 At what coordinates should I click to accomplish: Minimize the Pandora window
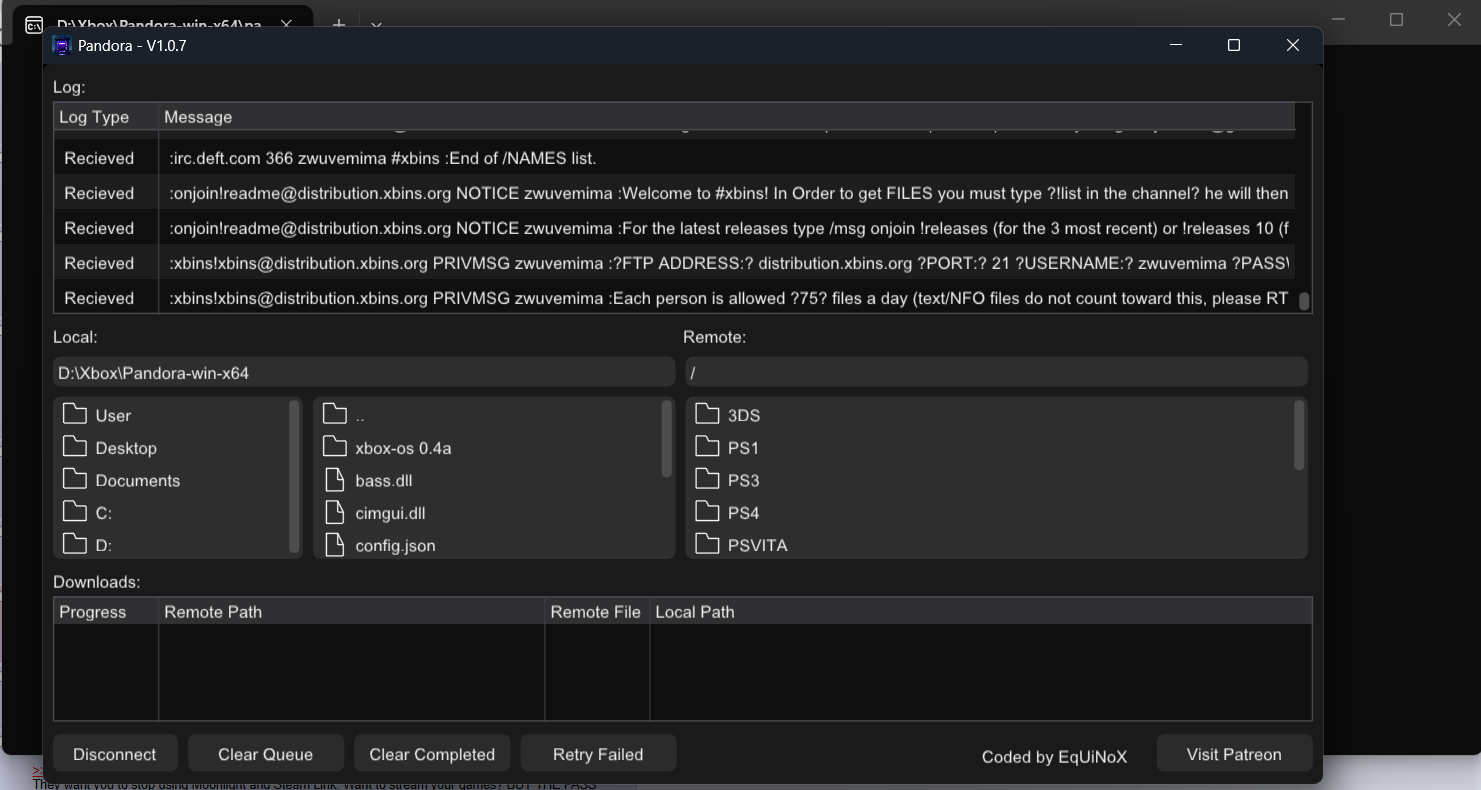[x=1175, y=45]
